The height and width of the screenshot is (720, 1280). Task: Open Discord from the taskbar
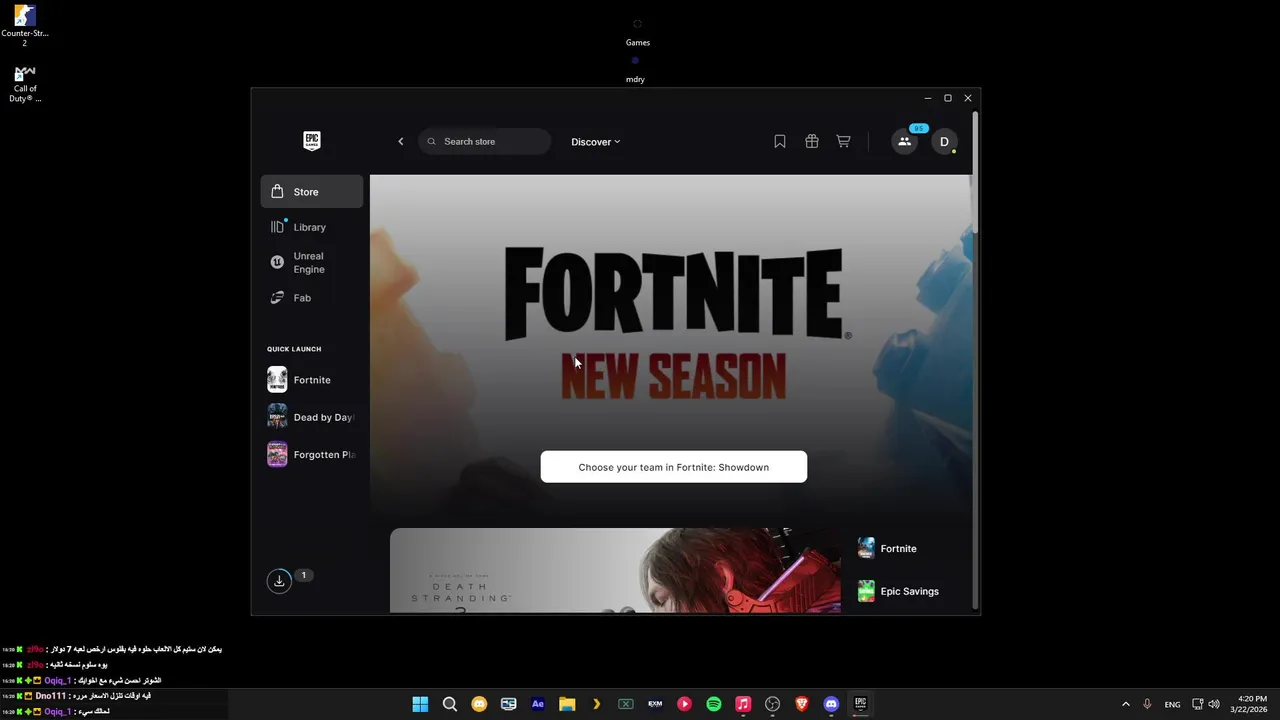(831, 704)
